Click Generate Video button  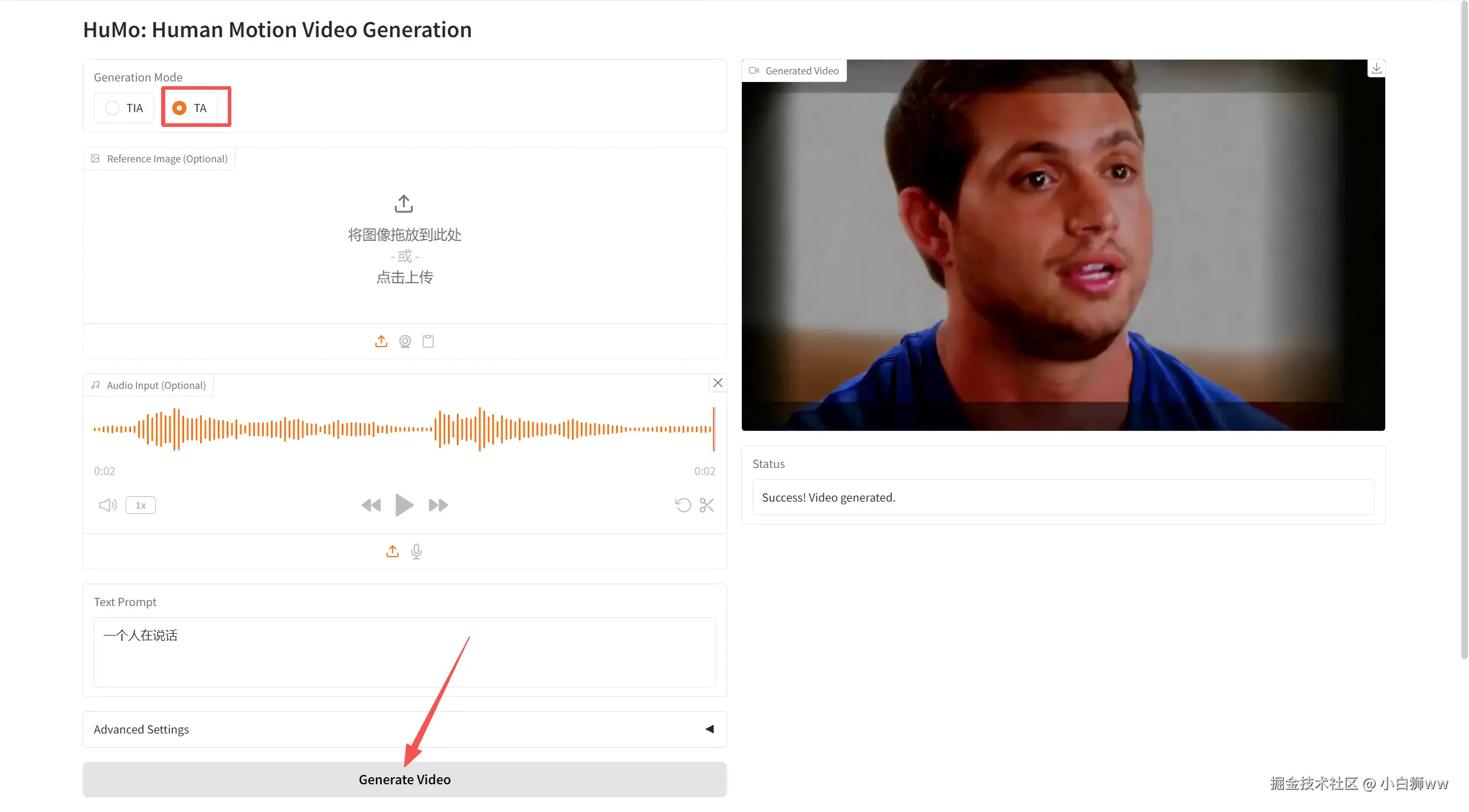[x=404, y=780]
